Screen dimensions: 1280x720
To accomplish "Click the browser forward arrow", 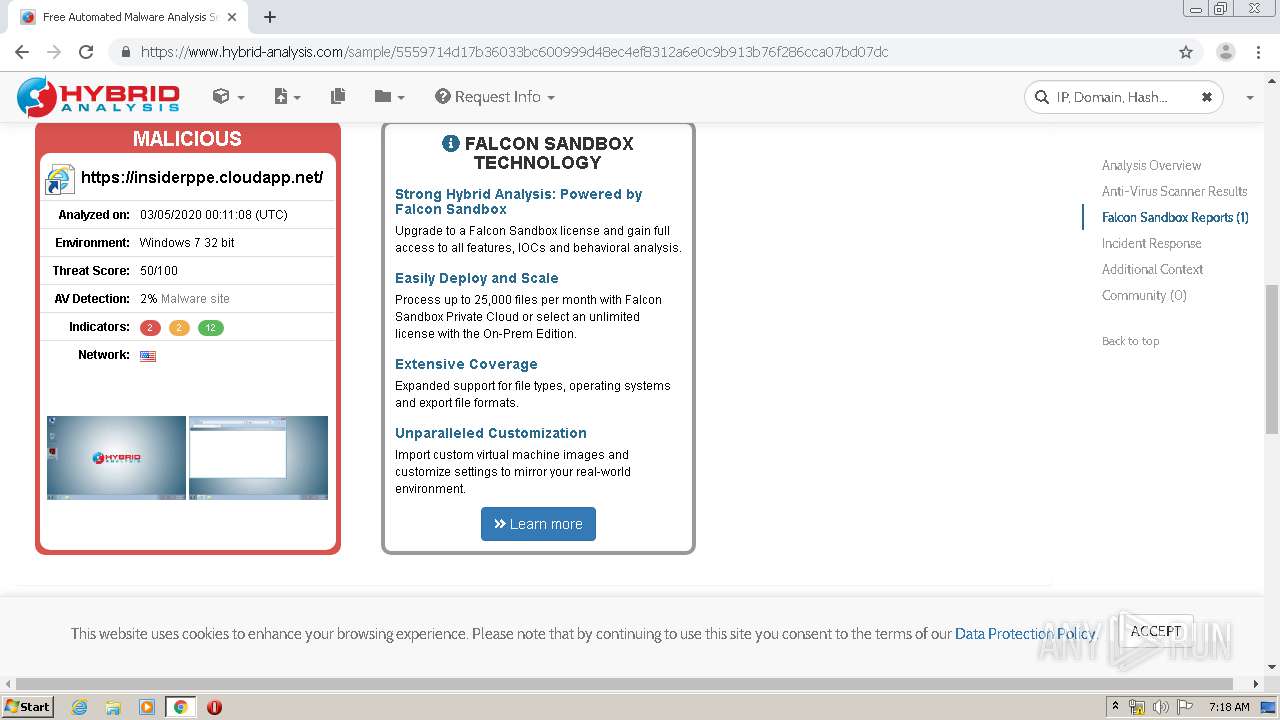I will pyautogui.click(x=54, y=52).
